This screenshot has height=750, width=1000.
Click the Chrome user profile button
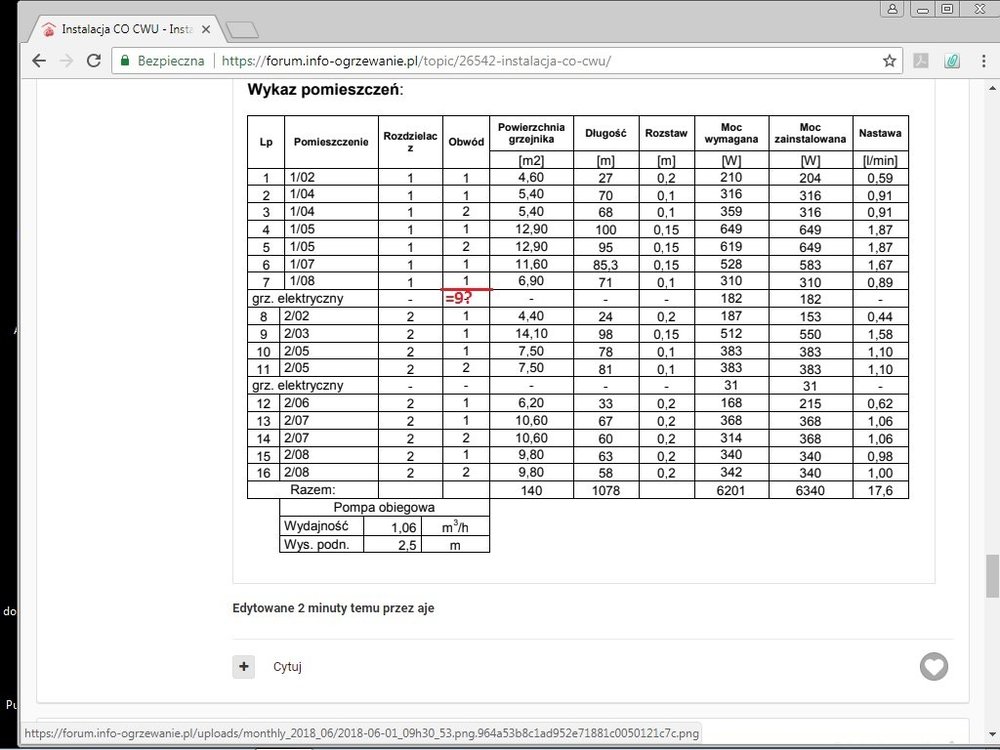(892, 8)
